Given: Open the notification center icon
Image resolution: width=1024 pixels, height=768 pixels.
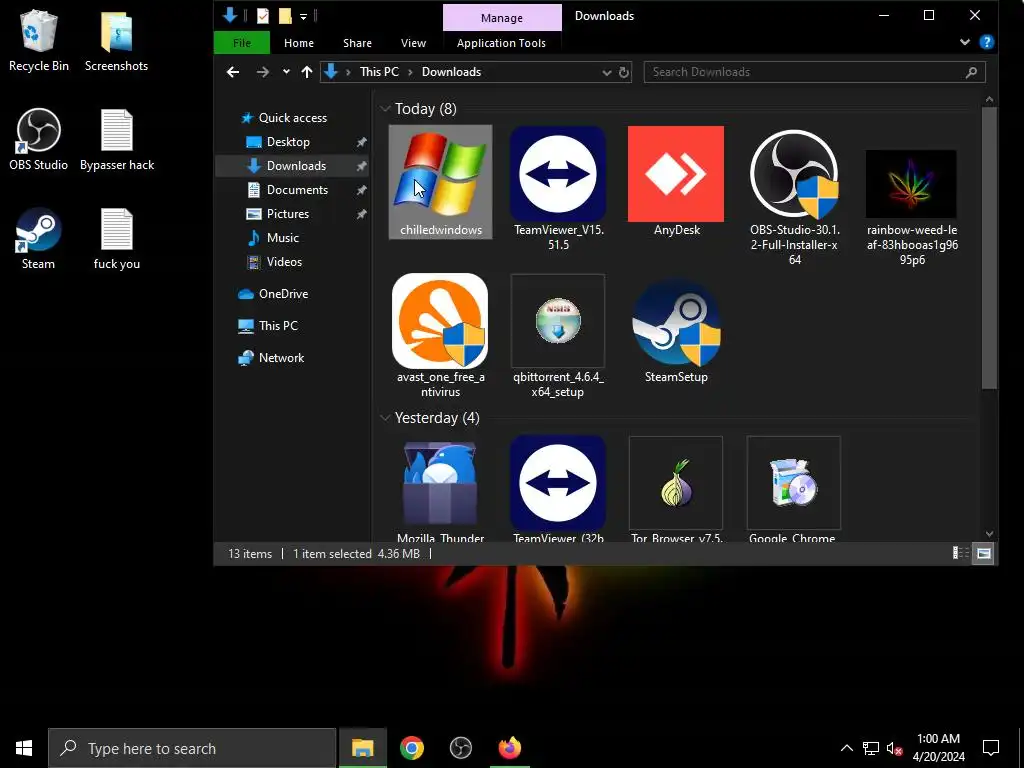Looking at the screenshot, I should 991,748.
